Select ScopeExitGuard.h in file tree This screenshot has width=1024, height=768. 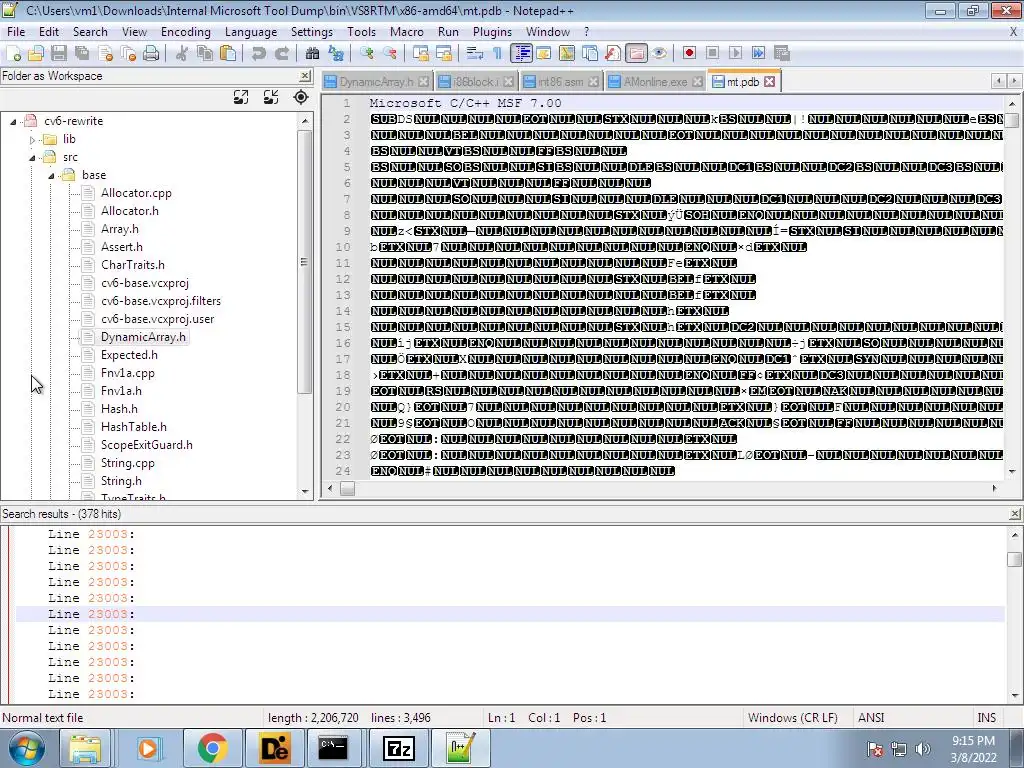pos(146,445)
